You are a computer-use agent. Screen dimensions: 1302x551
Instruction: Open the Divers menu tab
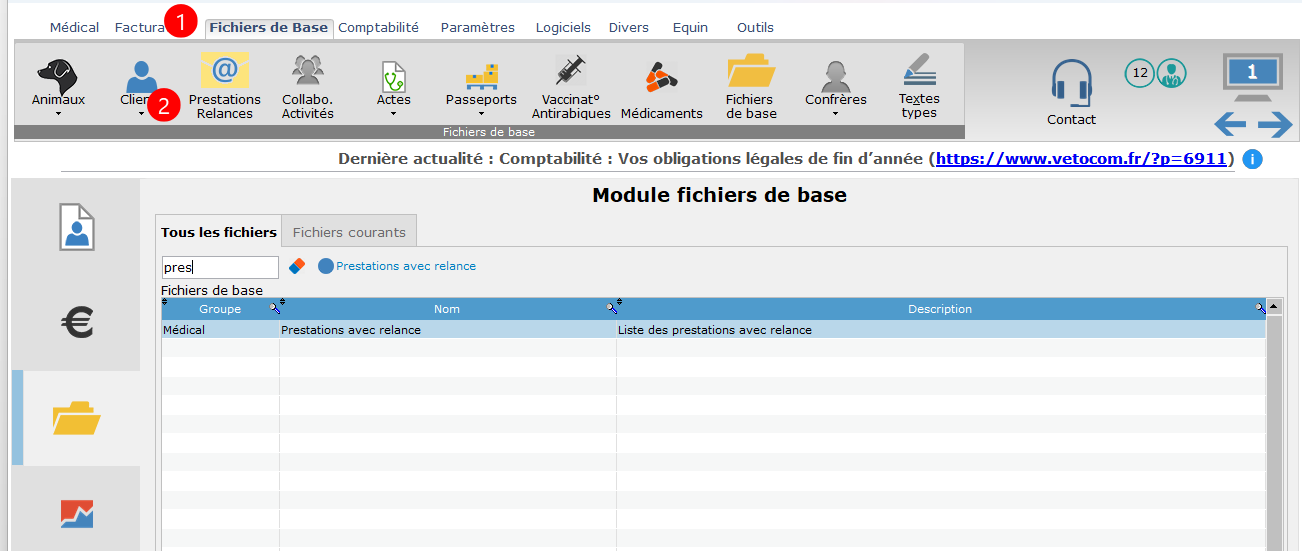point(629,28)
